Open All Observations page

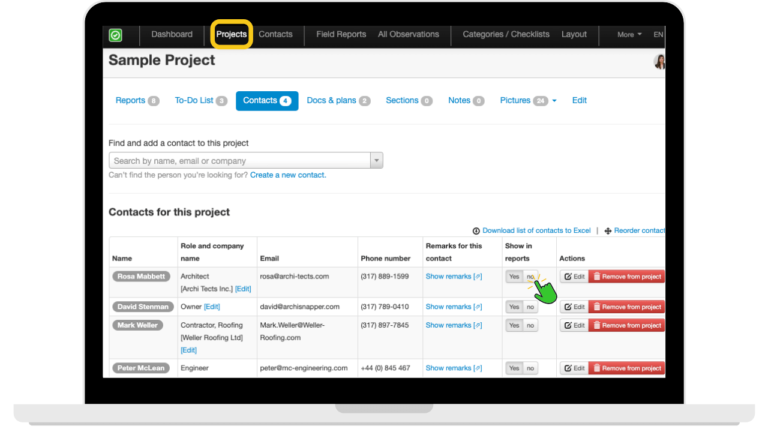tap(408, 34)
